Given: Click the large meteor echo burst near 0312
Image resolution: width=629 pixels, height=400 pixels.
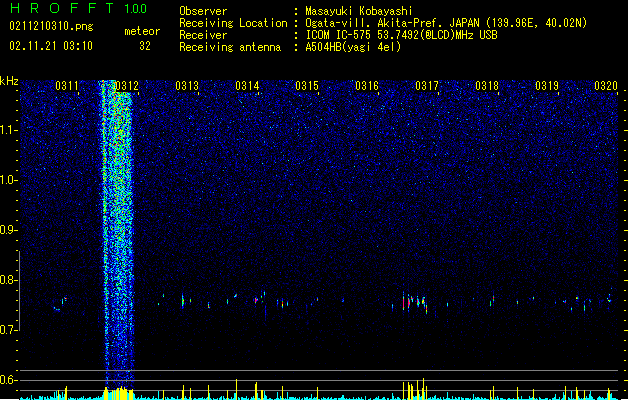Looking at the screenshot, I should point(117,233).
